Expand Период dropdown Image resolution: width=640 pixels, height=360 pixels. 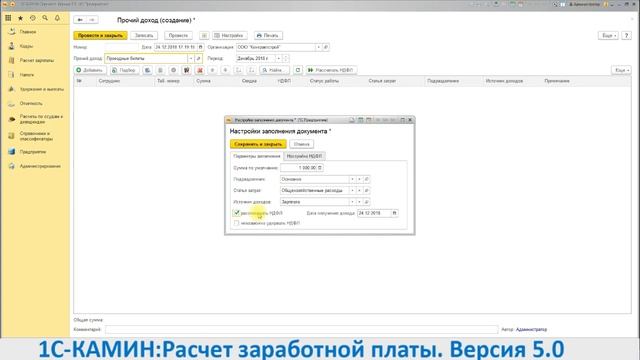[279, 59]
